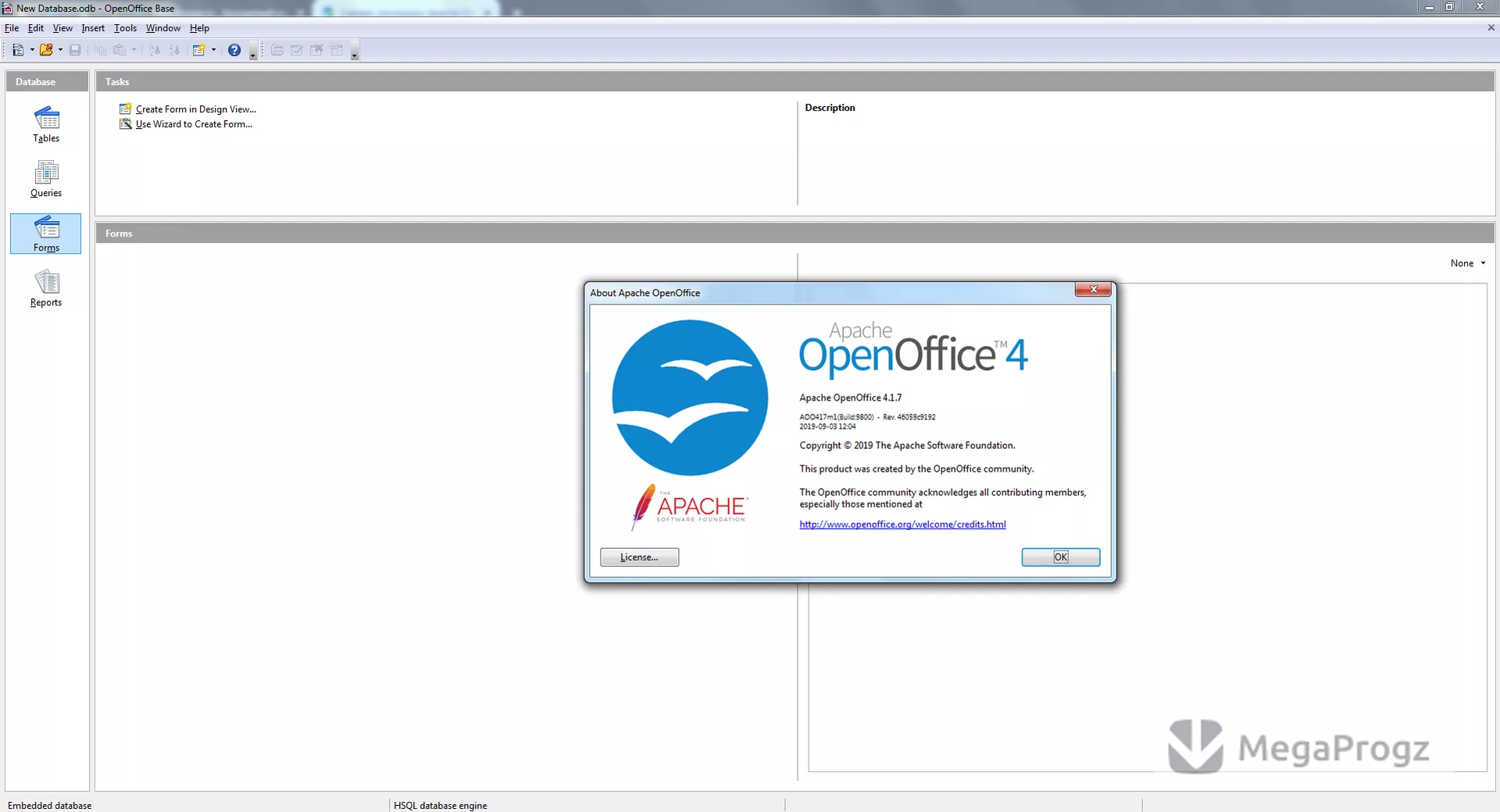
Task: Click the Apache Software Foundation feather logo
Action: click(689, 507)
